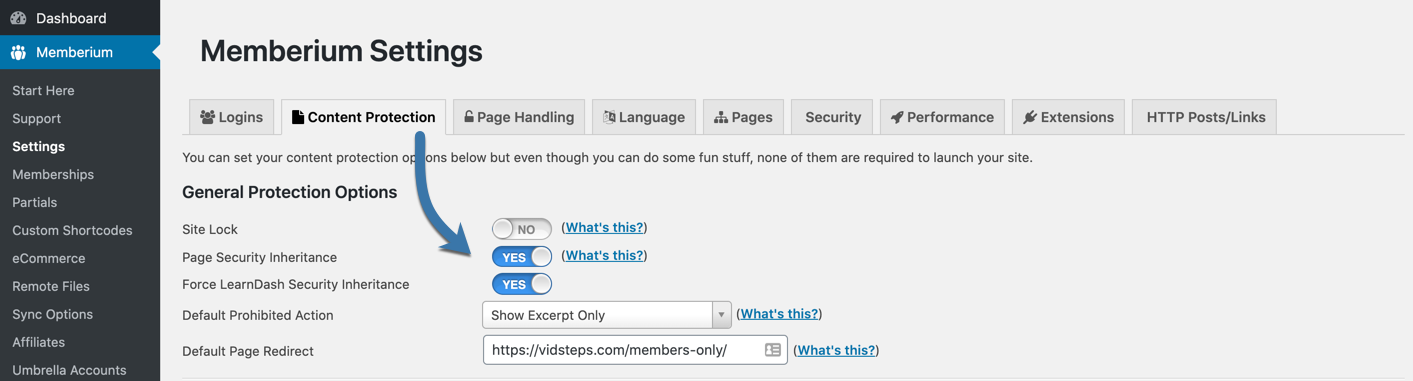Click the Dashboard gauge icon

tap(18, 18)
